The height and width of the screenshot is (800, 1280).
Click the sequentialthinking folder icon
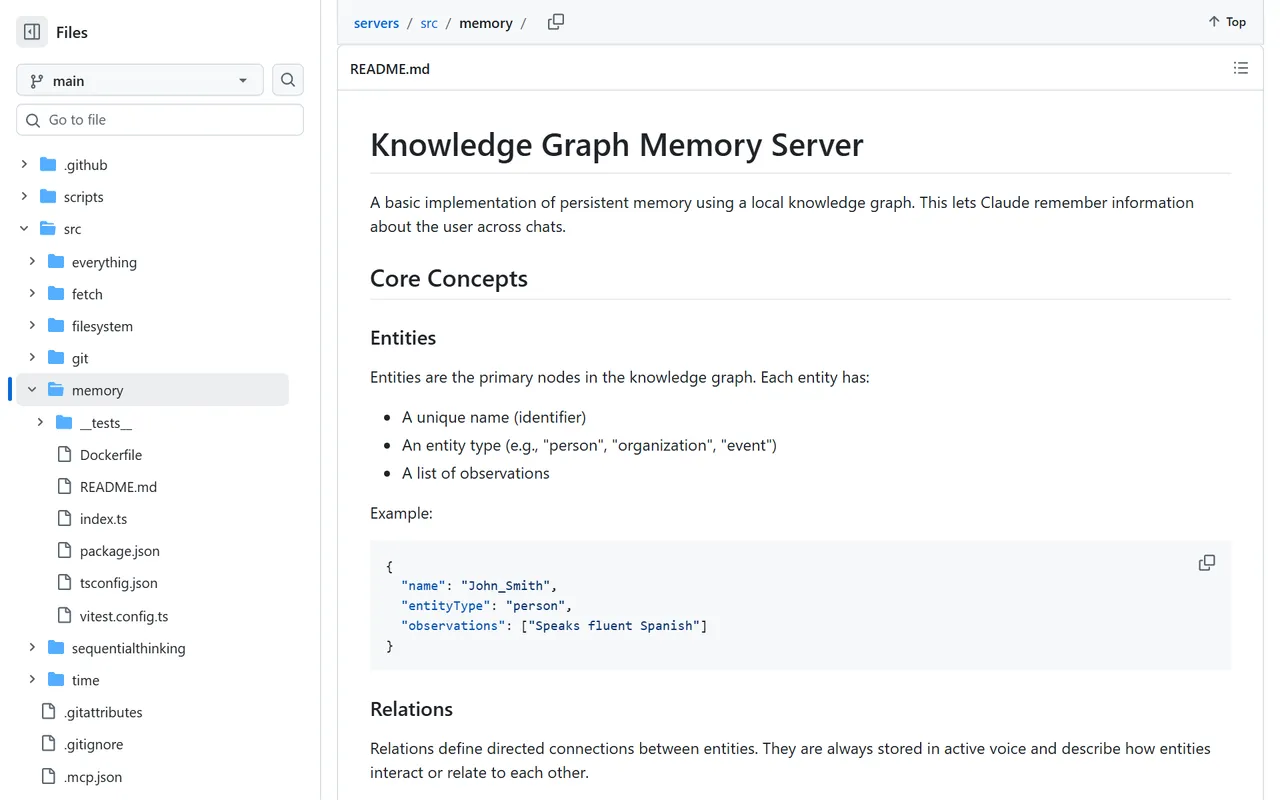coord(56,647)
